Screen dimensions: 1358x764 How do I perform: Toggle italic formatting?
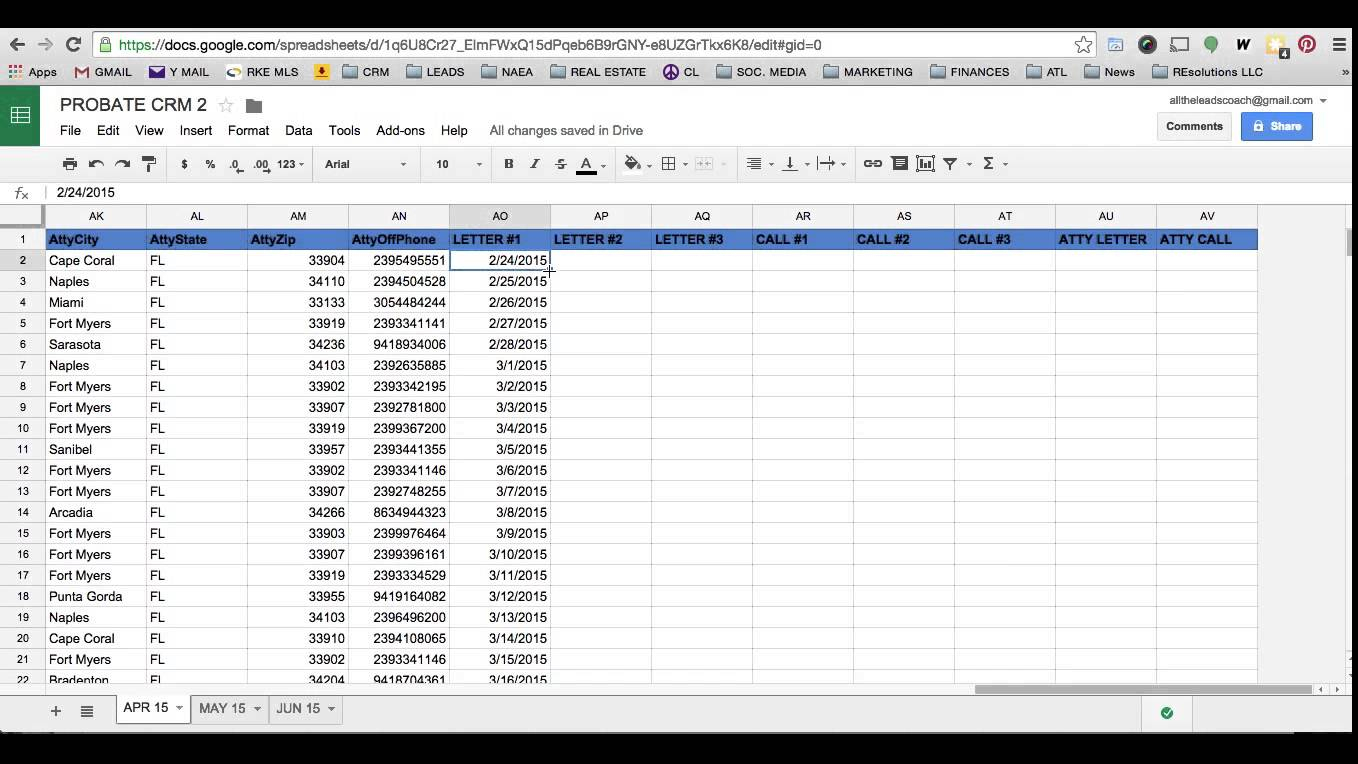534,164
